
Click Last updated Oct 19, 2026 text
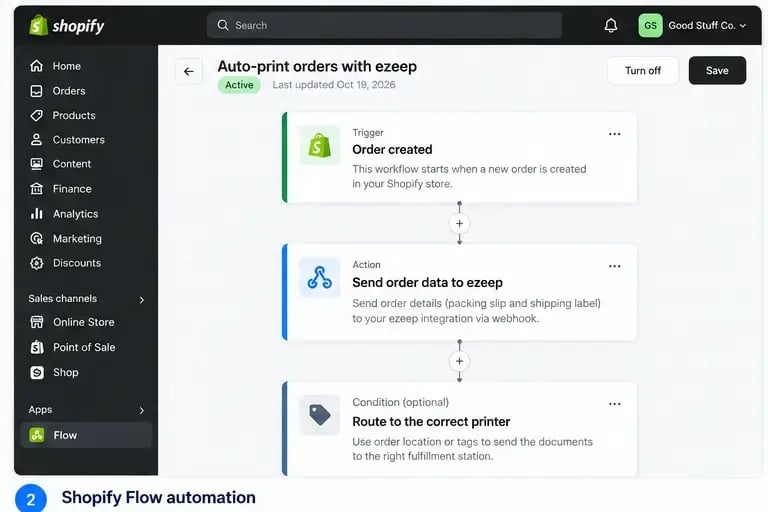334,85
